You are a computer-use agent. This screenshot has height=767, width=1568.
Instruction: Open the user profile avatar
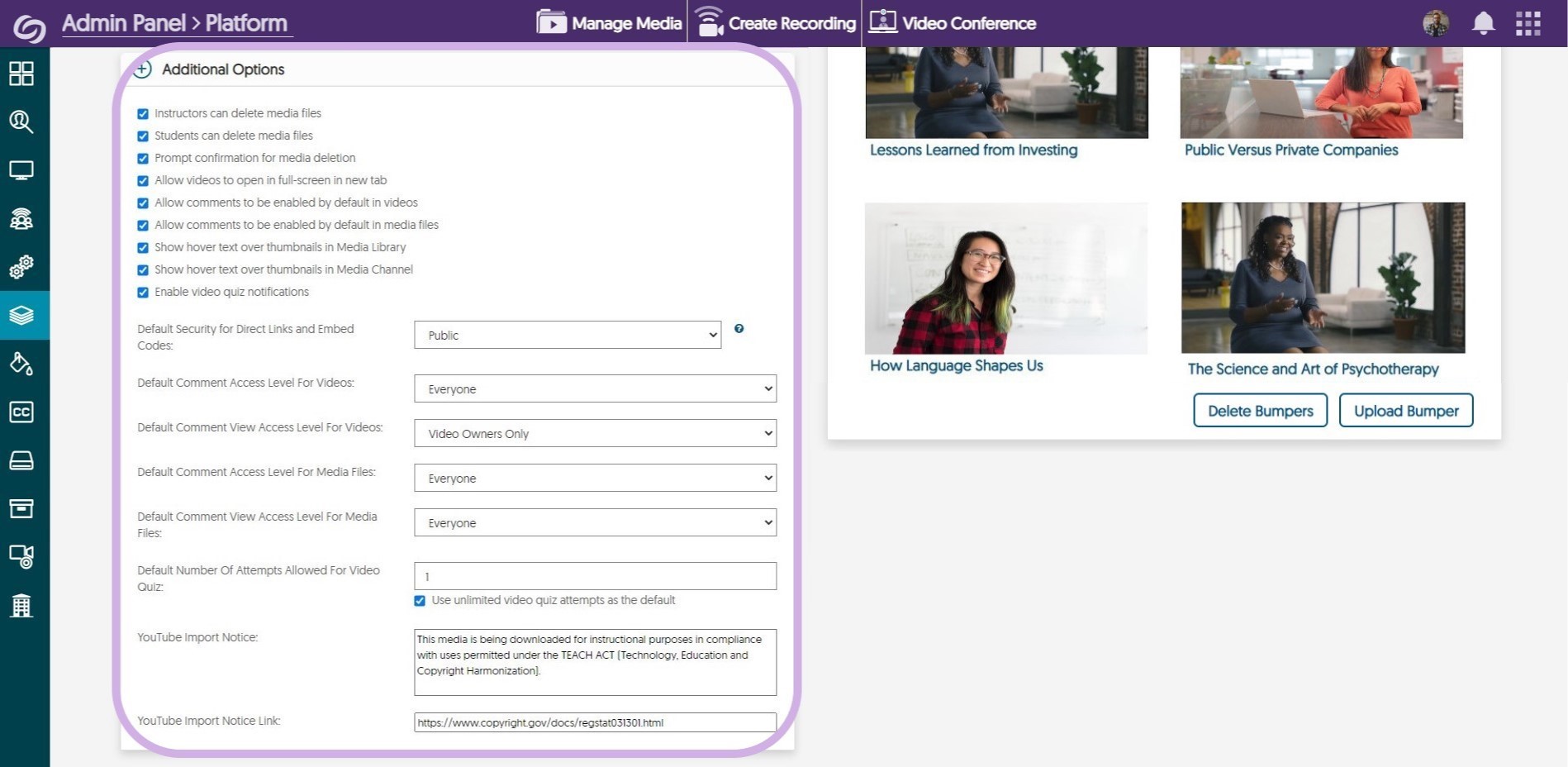coord(1436,23)
